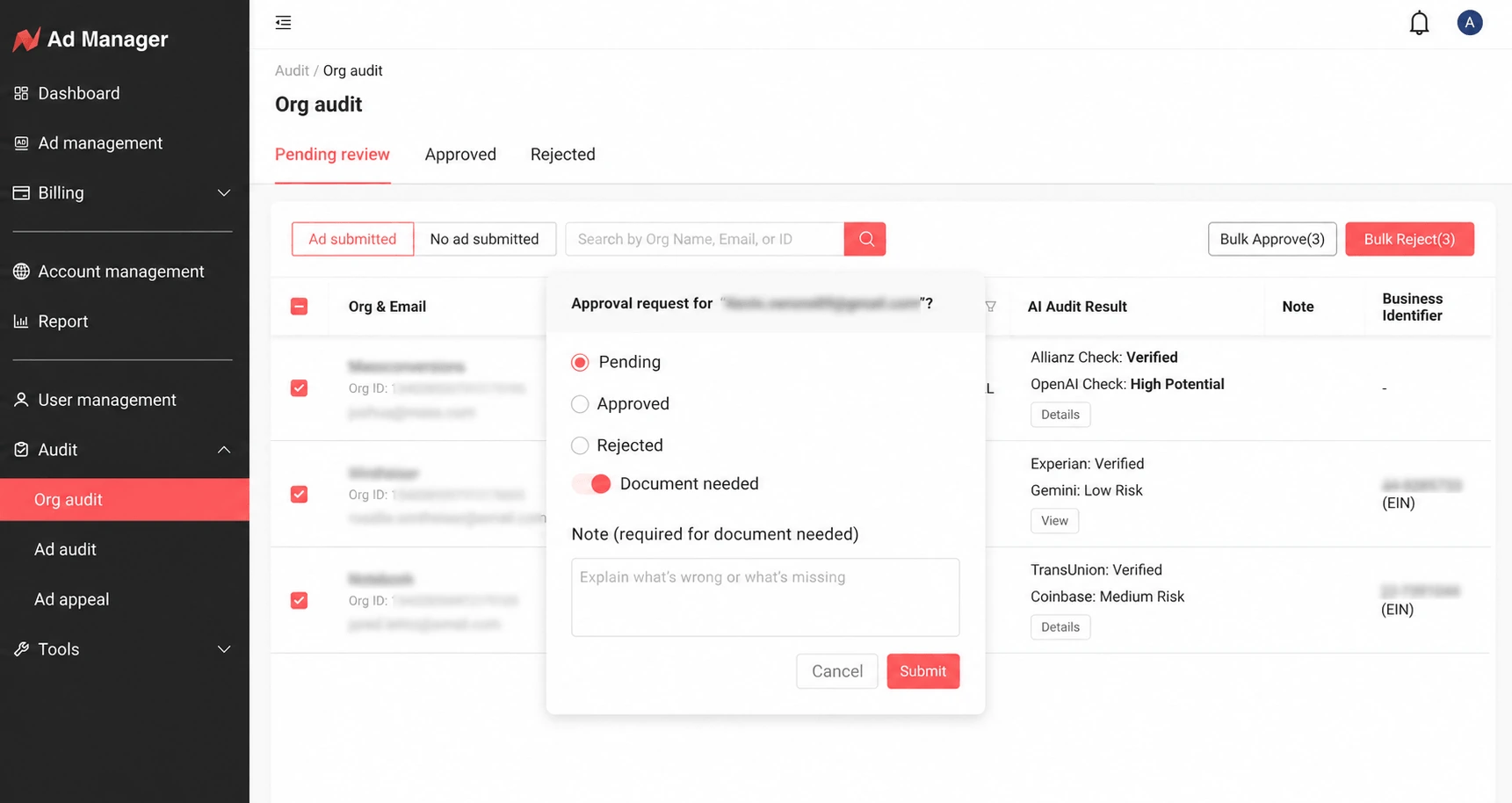
Task: Open notifications bell icon
Action: (x=1419, y=23)
